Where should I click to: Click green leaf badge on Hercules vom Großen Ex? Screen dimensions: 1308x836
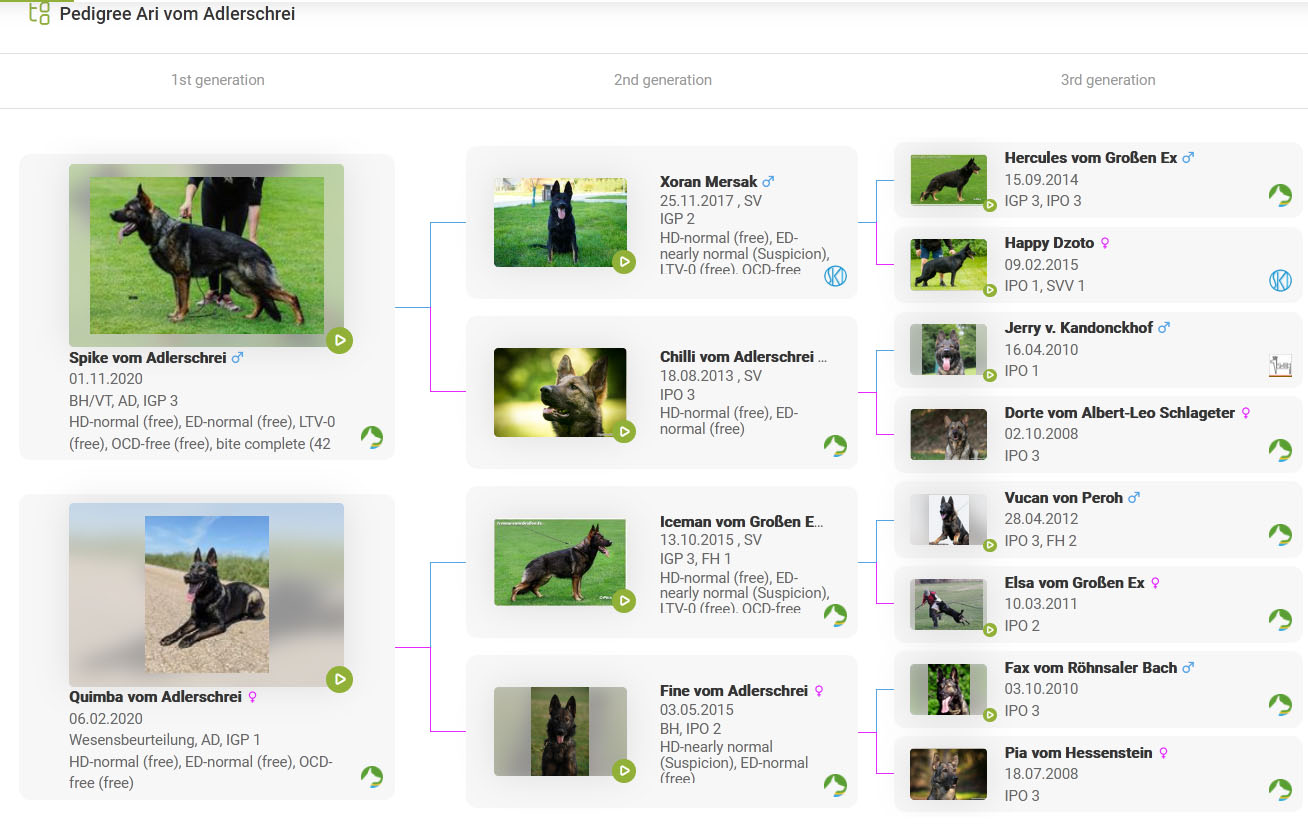pos(1280,195)
